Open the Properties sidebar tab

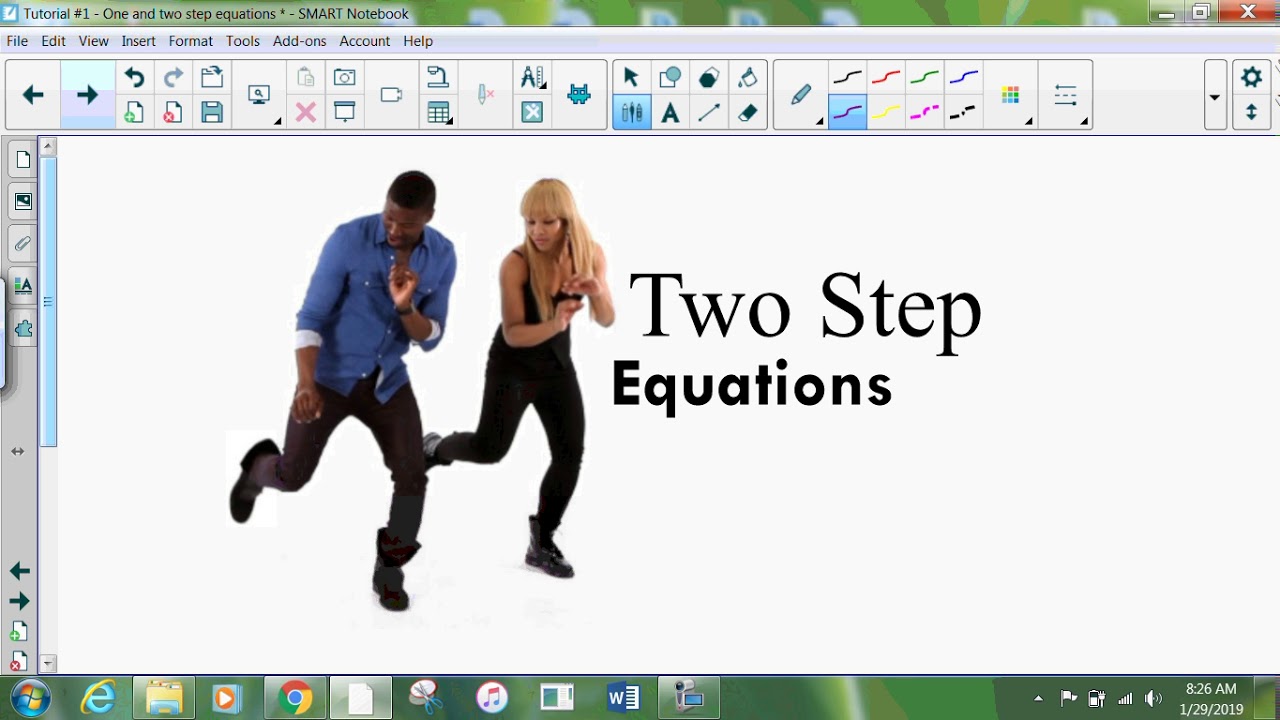22,285
